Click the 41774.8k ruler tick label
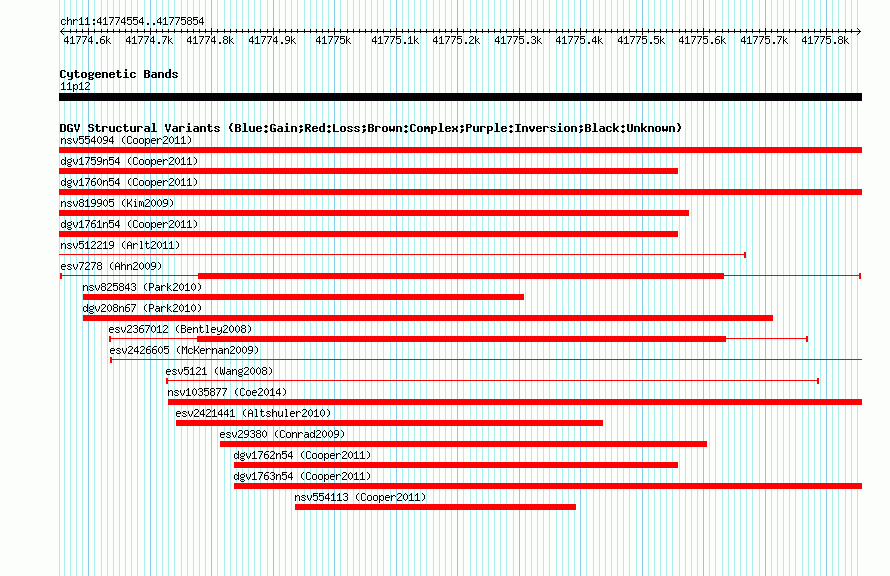Screen dimensions: 890x576 [x=211, y=40]
